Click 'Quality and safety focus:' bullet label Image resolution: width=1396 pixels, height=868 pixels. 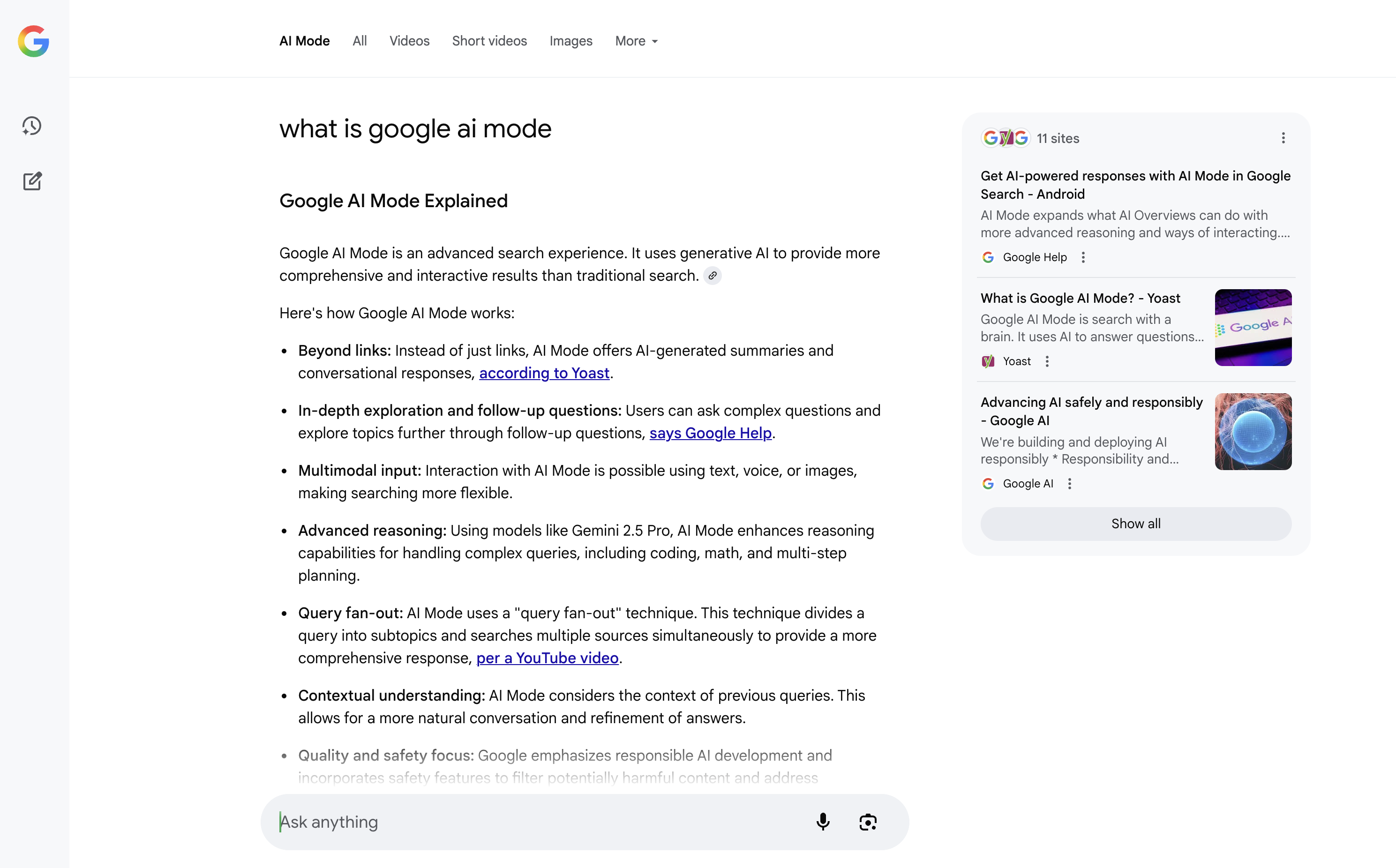[x=386, y=756]
